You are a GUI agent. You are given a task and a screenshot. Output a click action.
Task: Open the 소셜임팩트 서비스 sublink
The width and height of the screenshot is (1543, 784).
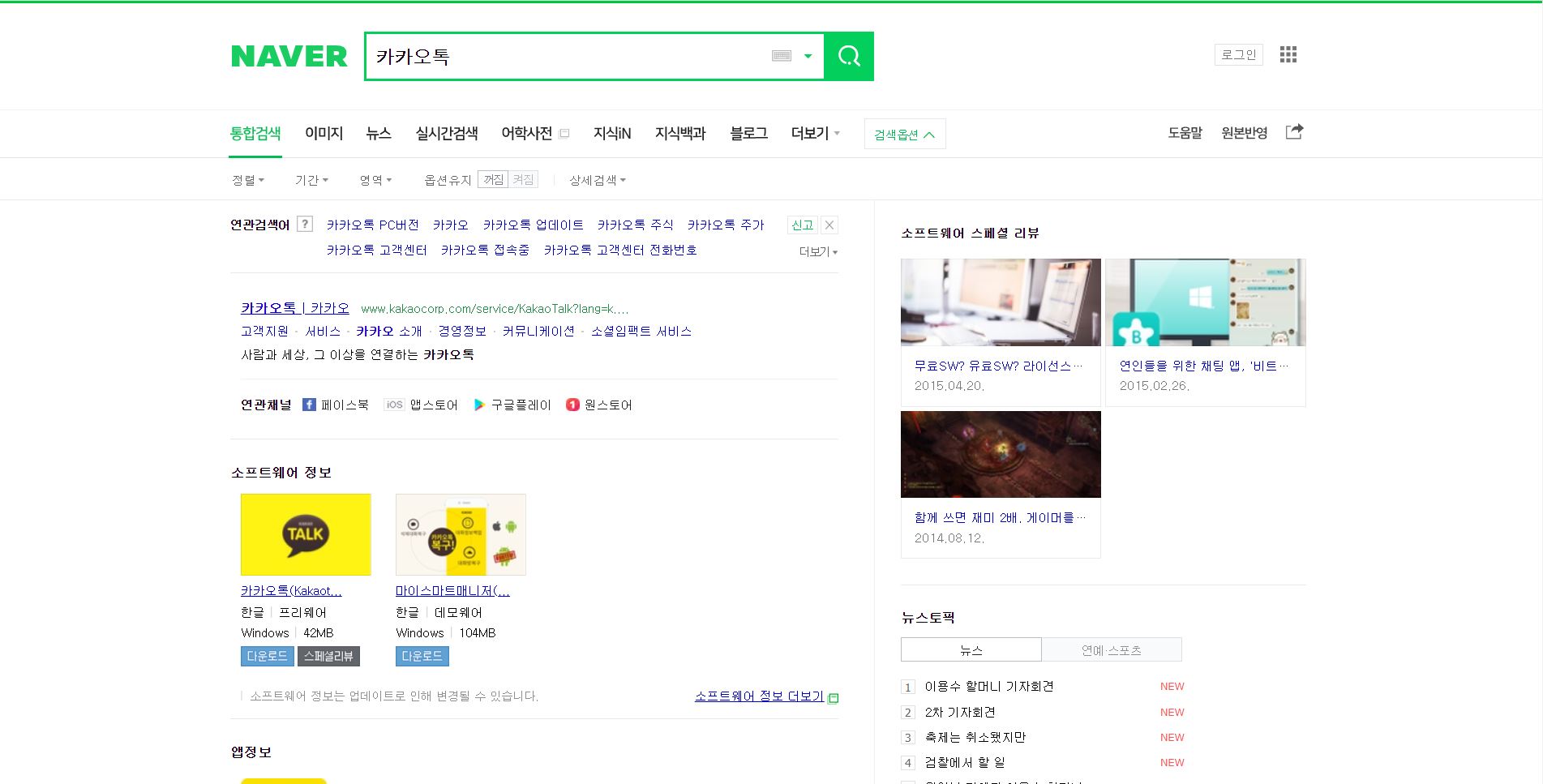coord(641,331)
